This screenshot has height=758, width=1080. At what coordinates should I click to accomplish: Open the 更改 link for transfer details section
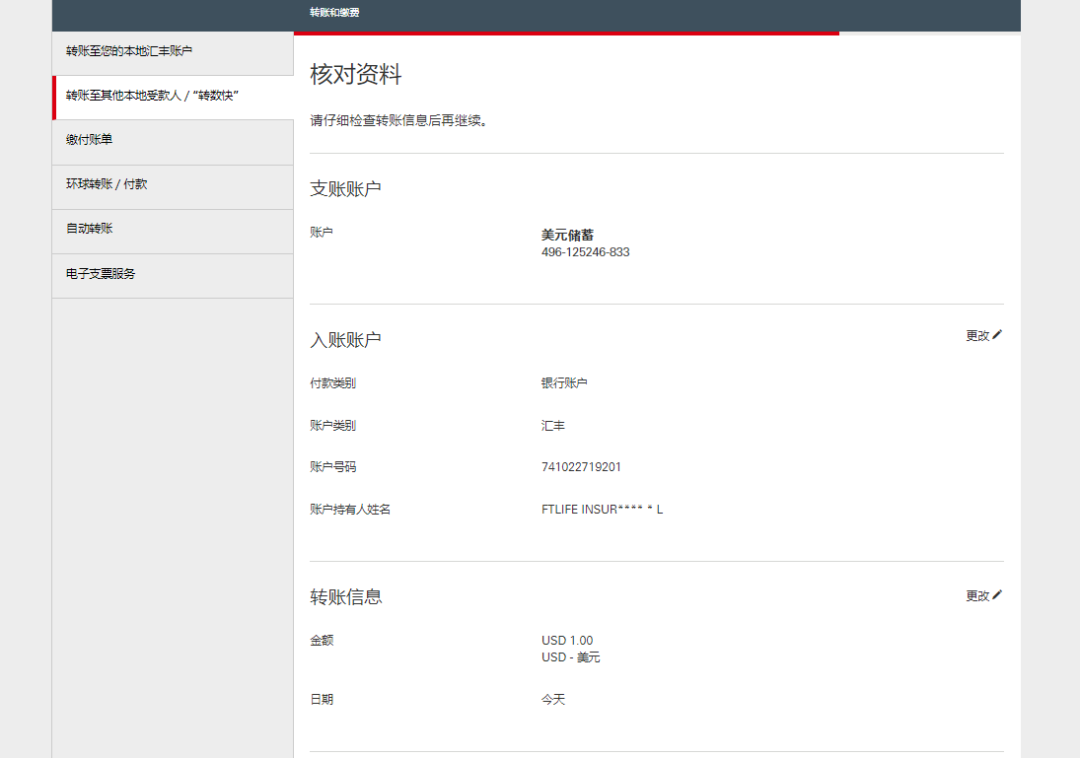coord(974,595)
